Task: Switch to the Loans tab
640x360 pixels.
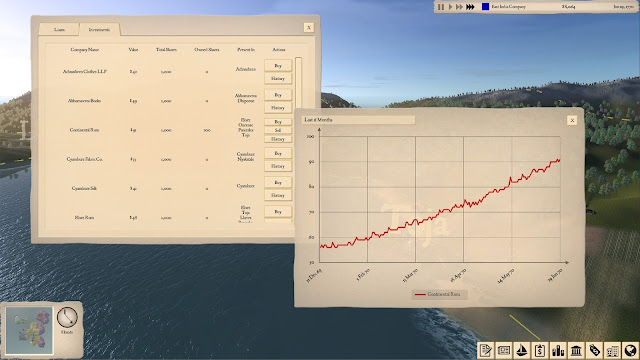Action: [59, 29]
